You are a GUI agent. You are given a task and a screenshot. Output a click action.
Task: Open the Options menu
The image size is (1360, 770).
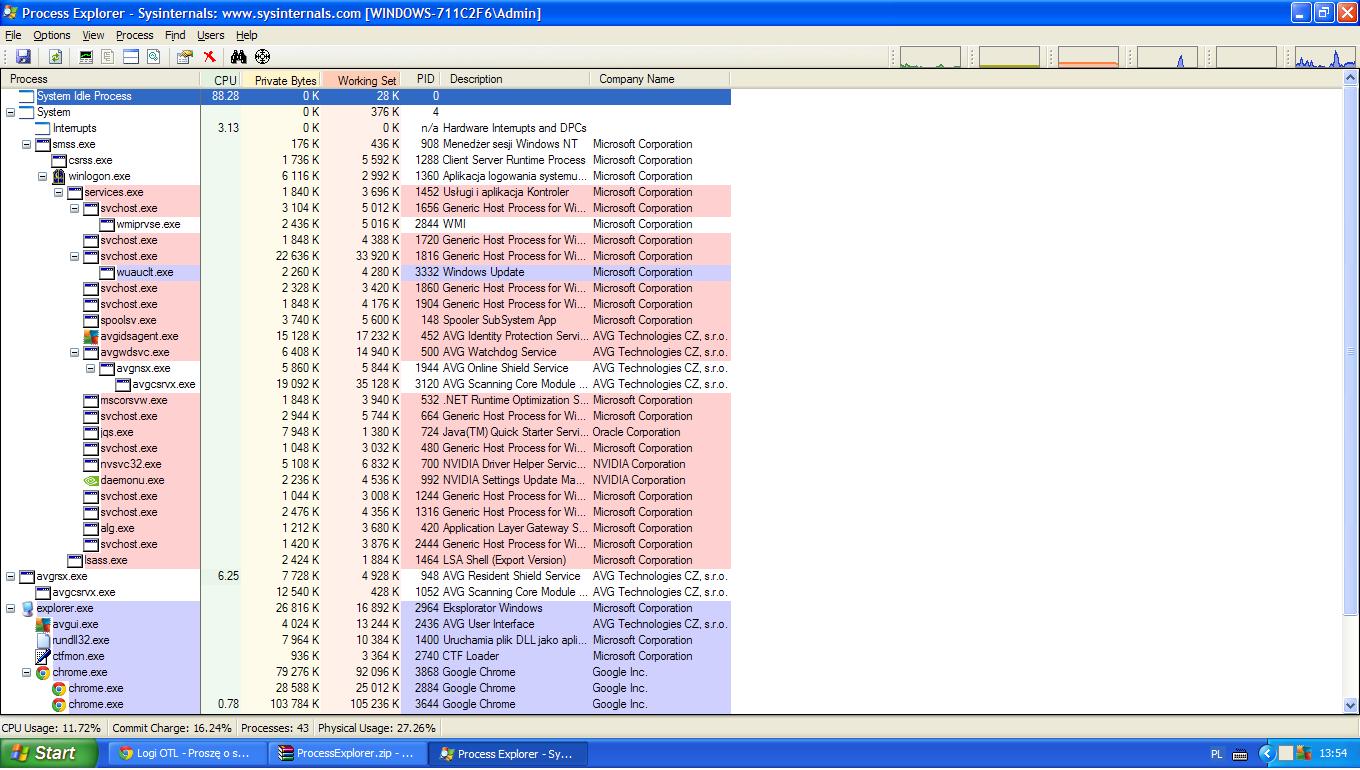click(52, 35)
